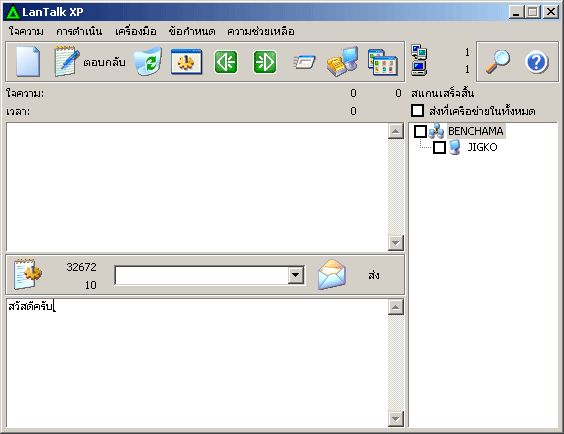Screen dimensions: 564x434
Task: Close the LanTalk XP window
Action: 550,12
